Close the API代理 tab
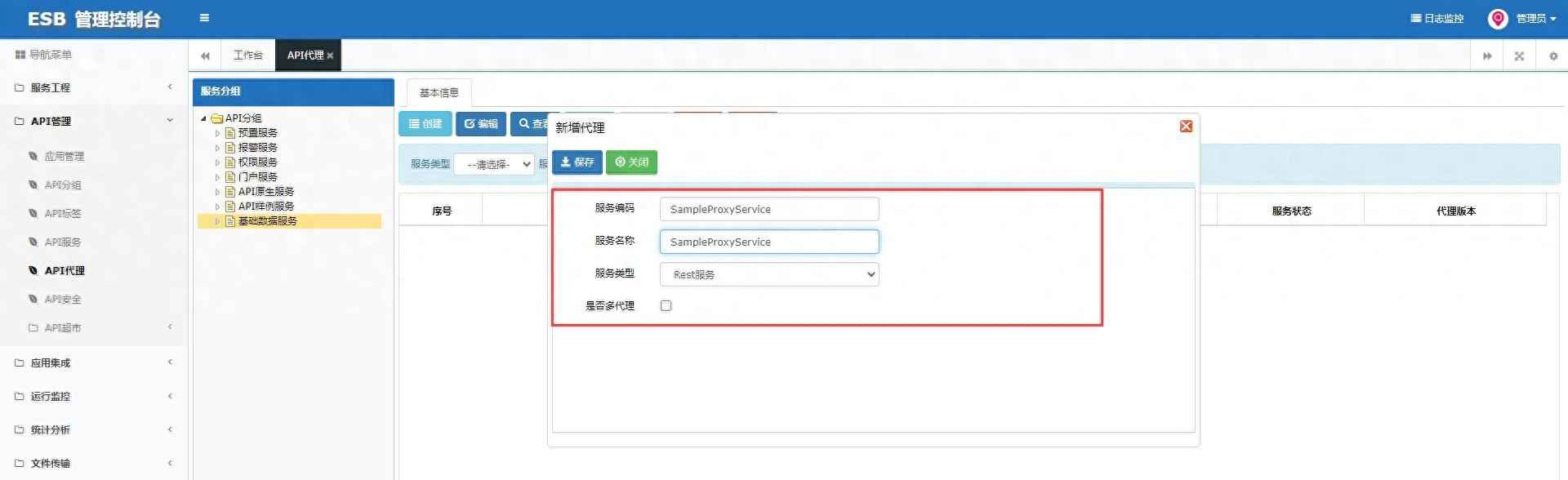The height and width of the screenshot is (480, 1568). tap(330, 56)
